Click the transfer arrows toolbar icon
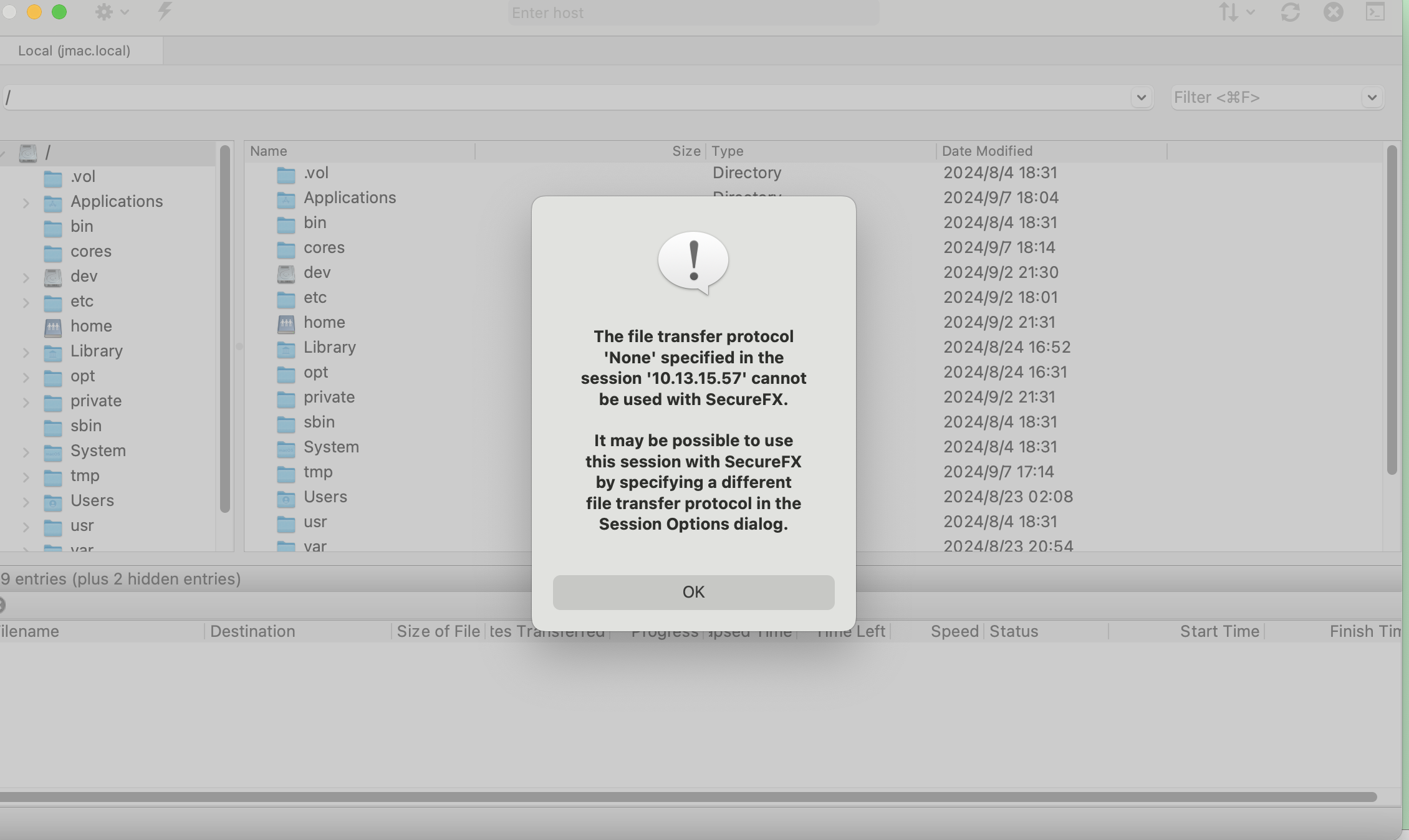The height and width of the screenshot is (840, 1409). click(x=1229, y=12)
